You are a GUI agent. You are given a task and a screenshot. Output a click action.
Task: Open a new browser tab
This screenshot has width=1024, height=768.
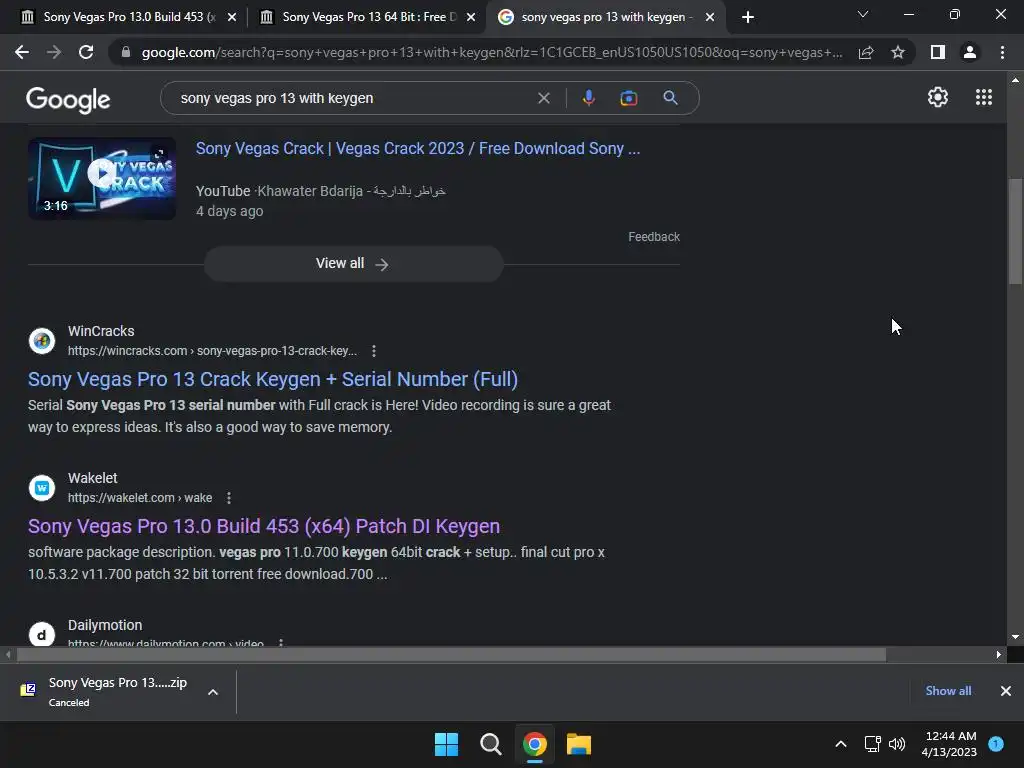click(x=748, y=17)
